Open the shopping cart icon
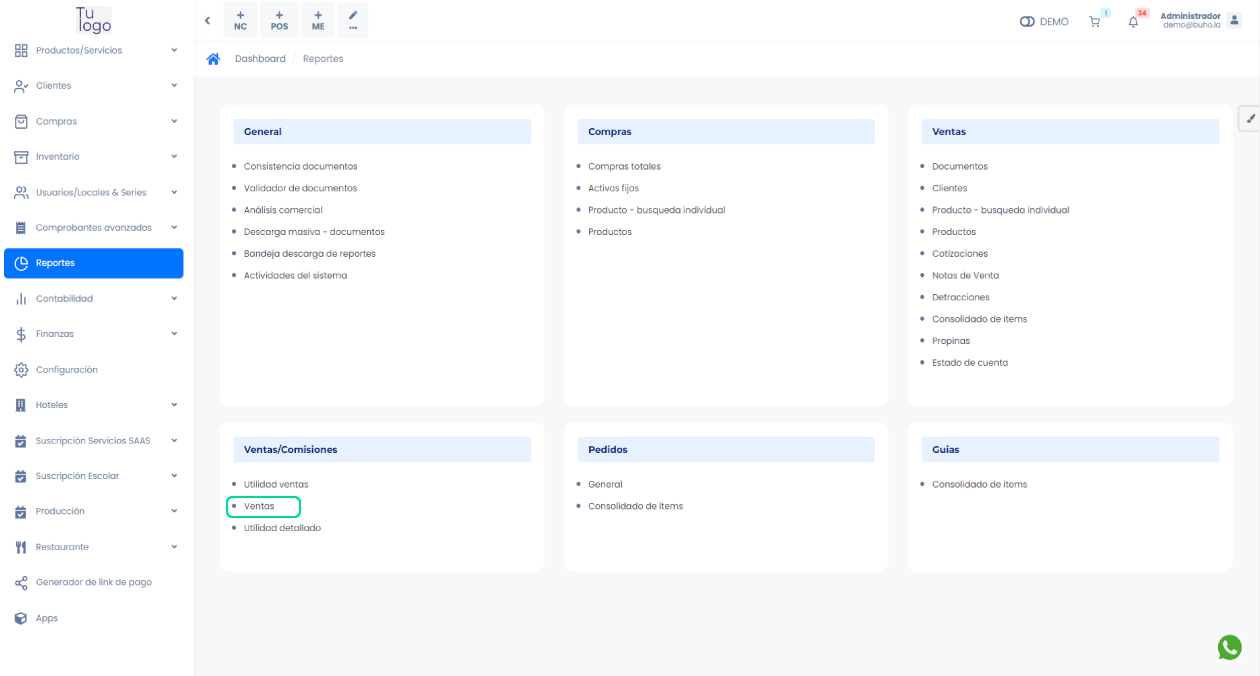 1095,21
